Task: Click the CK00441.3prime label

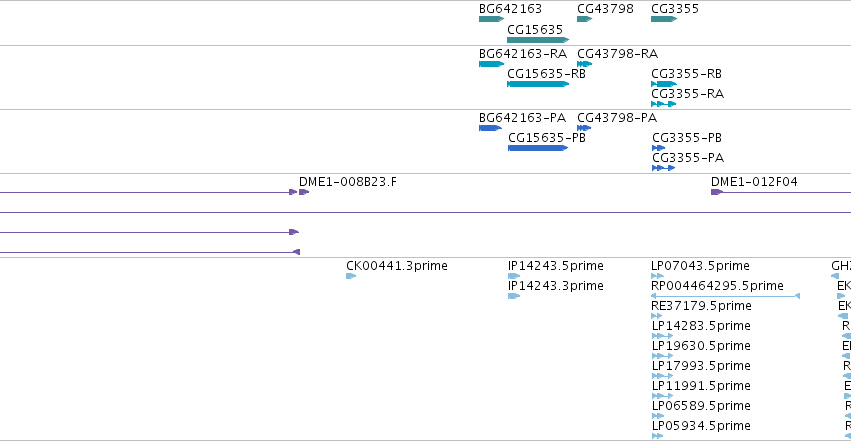Action: click(x=397, y=266)
